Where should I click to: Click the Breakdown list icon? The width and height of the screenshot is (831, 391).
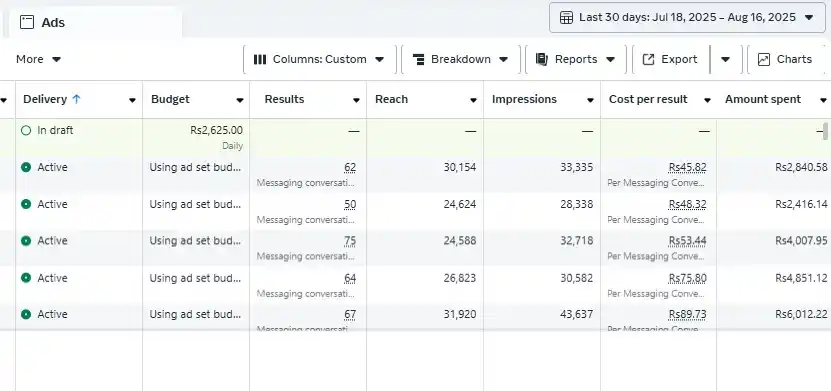click(x=419, y=59)
